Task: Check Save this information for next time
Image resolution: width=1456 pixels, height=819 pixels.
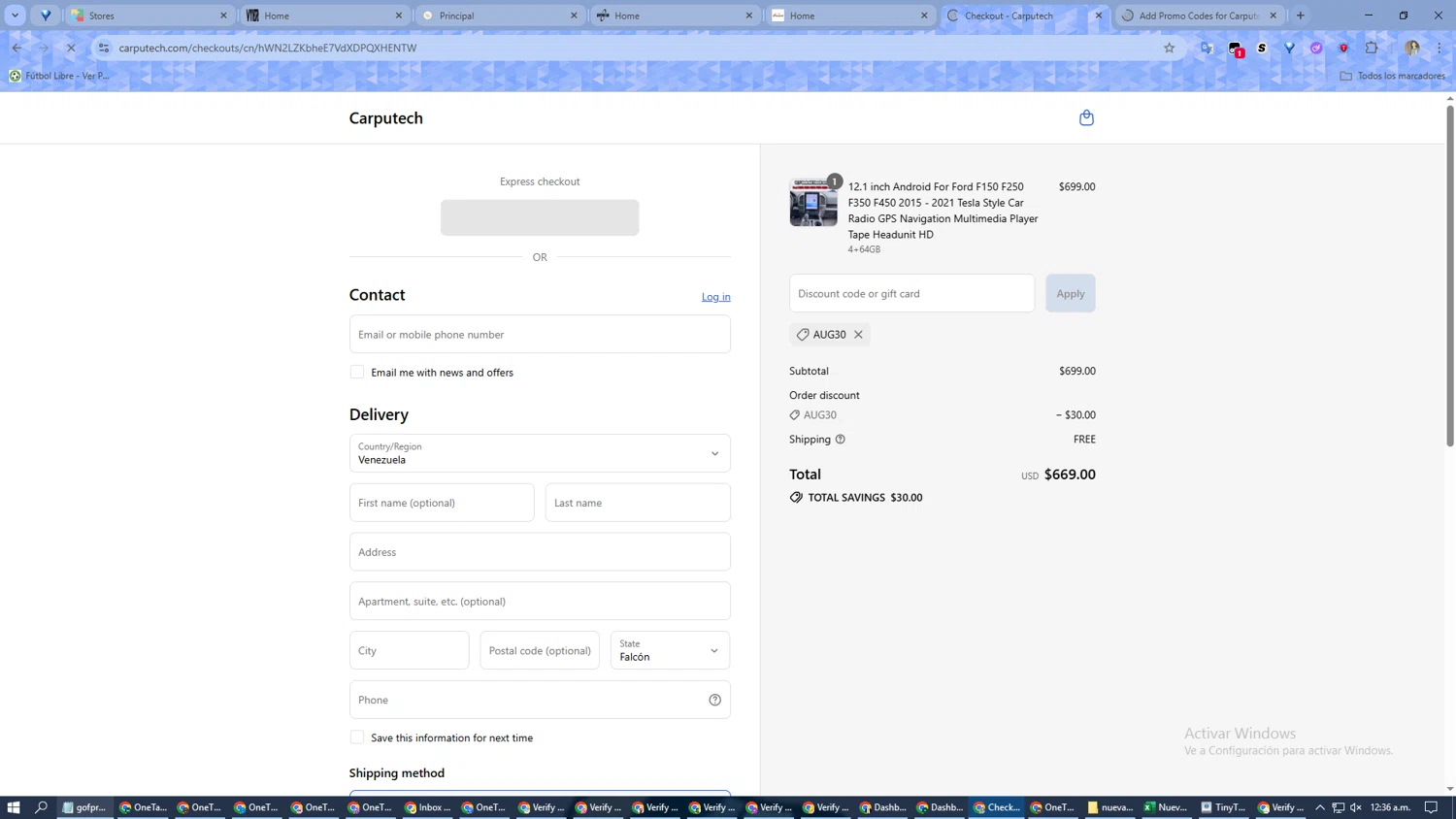Action: click(x=357, y=737)
